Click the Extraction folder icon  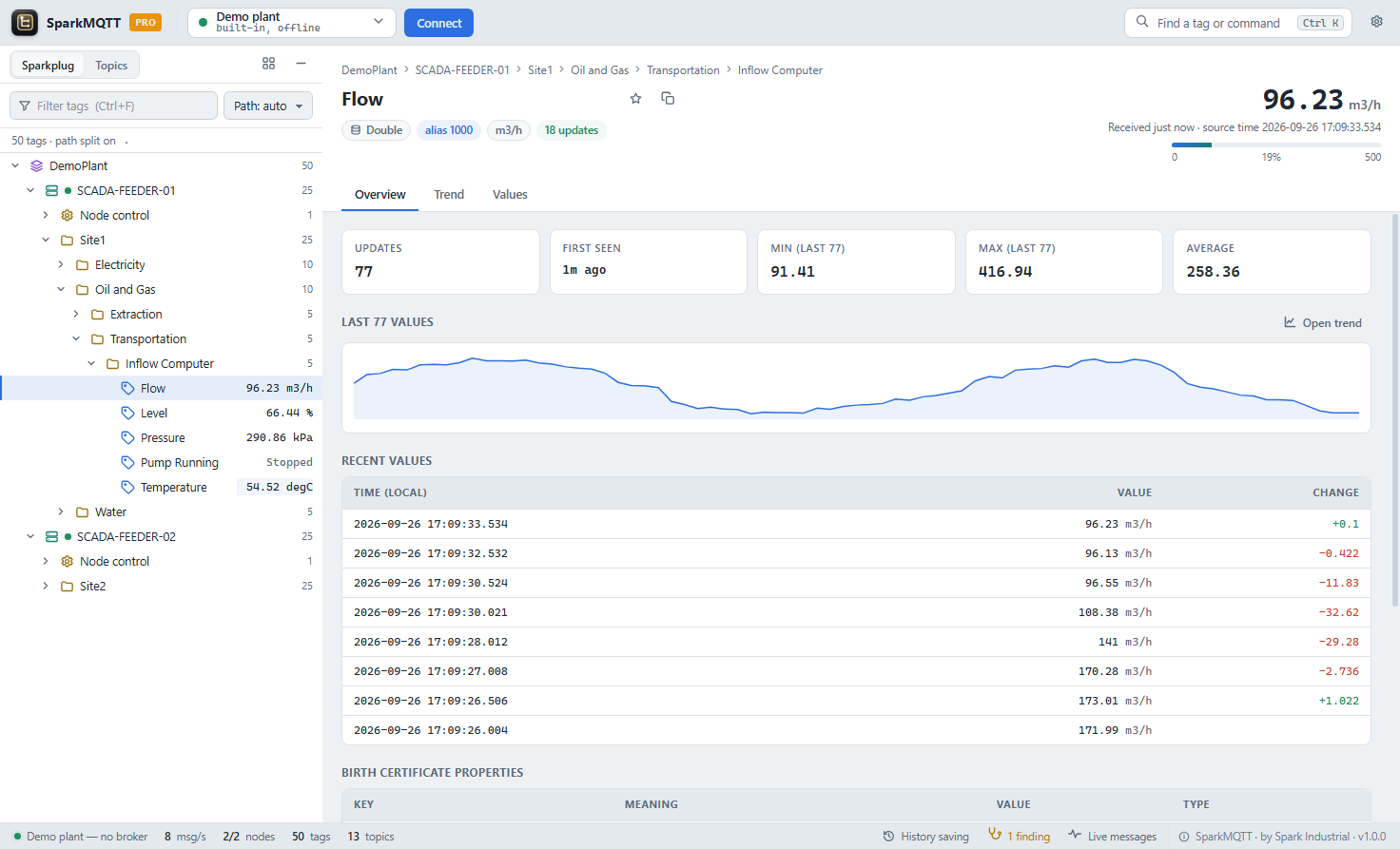pyautogui.click(x=97, y=314)
